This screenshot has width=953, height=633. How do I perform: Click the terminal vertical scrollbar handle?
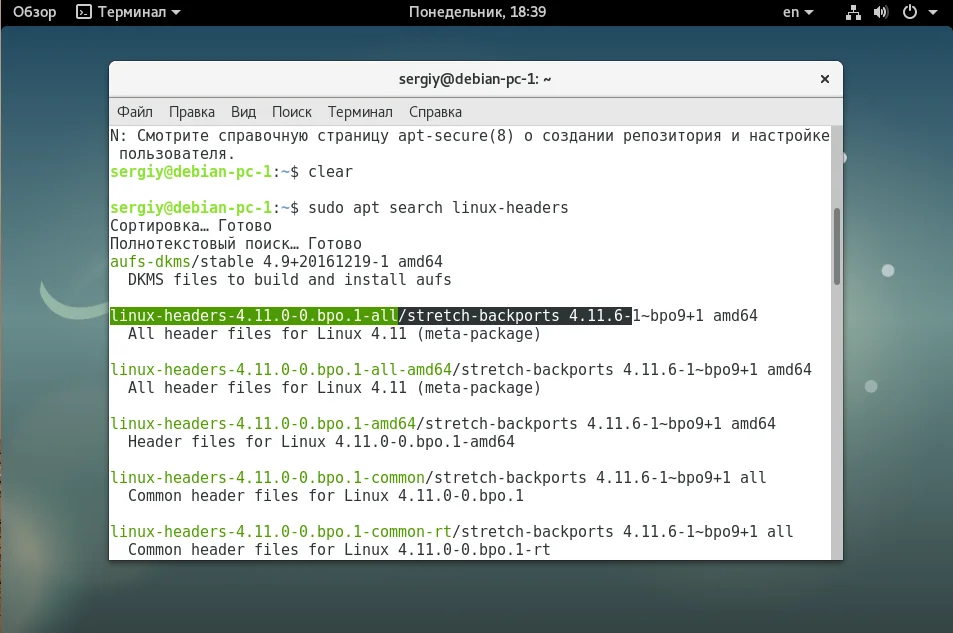(x=837, y=246)
